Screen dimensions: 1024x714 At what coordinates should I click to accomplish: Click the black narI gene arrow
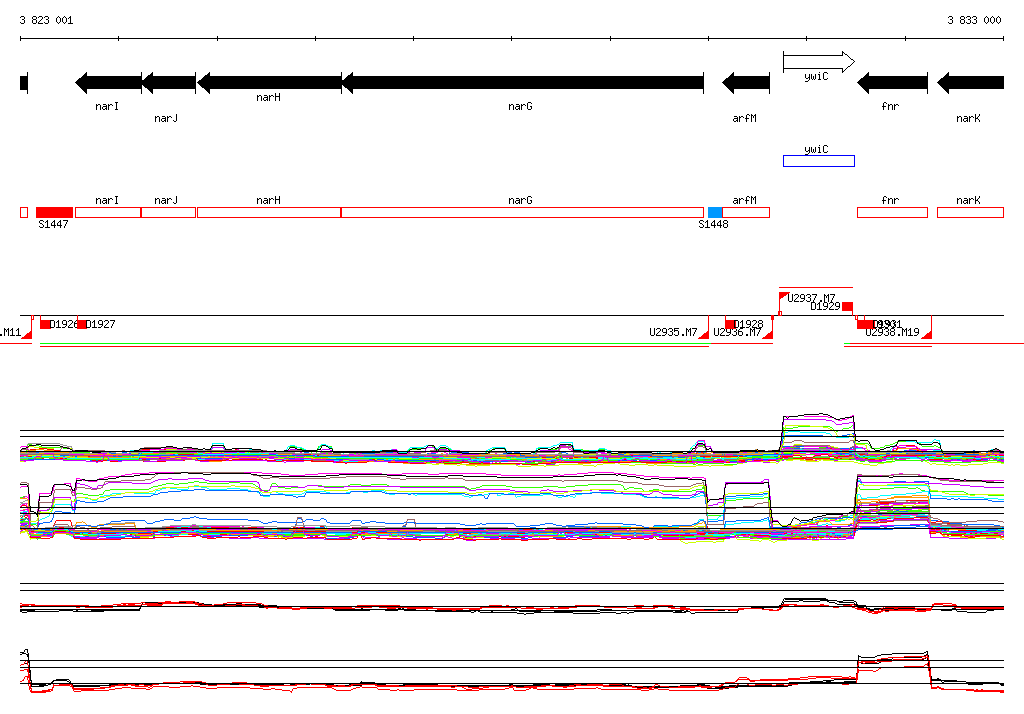108,83
